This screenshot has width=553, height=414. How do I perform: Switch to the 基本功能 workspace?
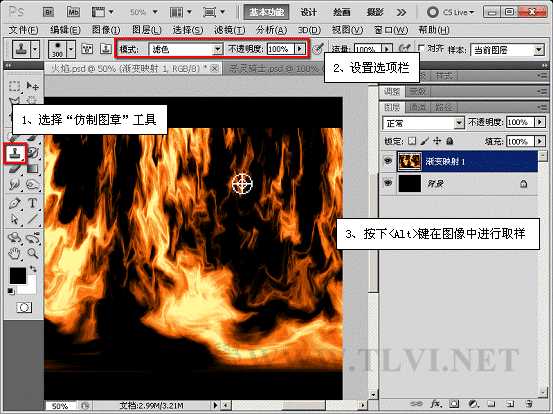[266, 12]
